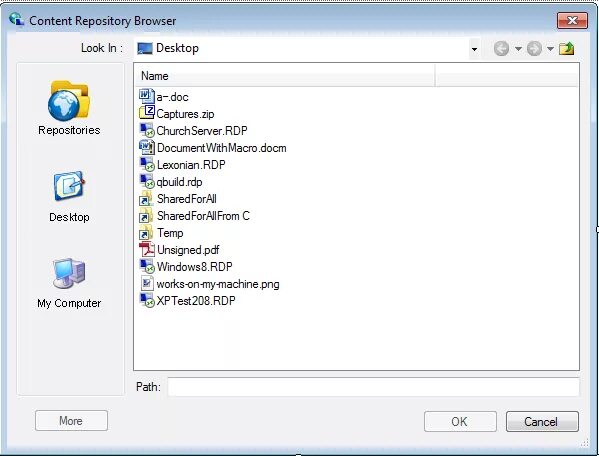Click the SharedForAll shortcut folder icon
Screen dimensions: 599x456
[x=147, y=198]
